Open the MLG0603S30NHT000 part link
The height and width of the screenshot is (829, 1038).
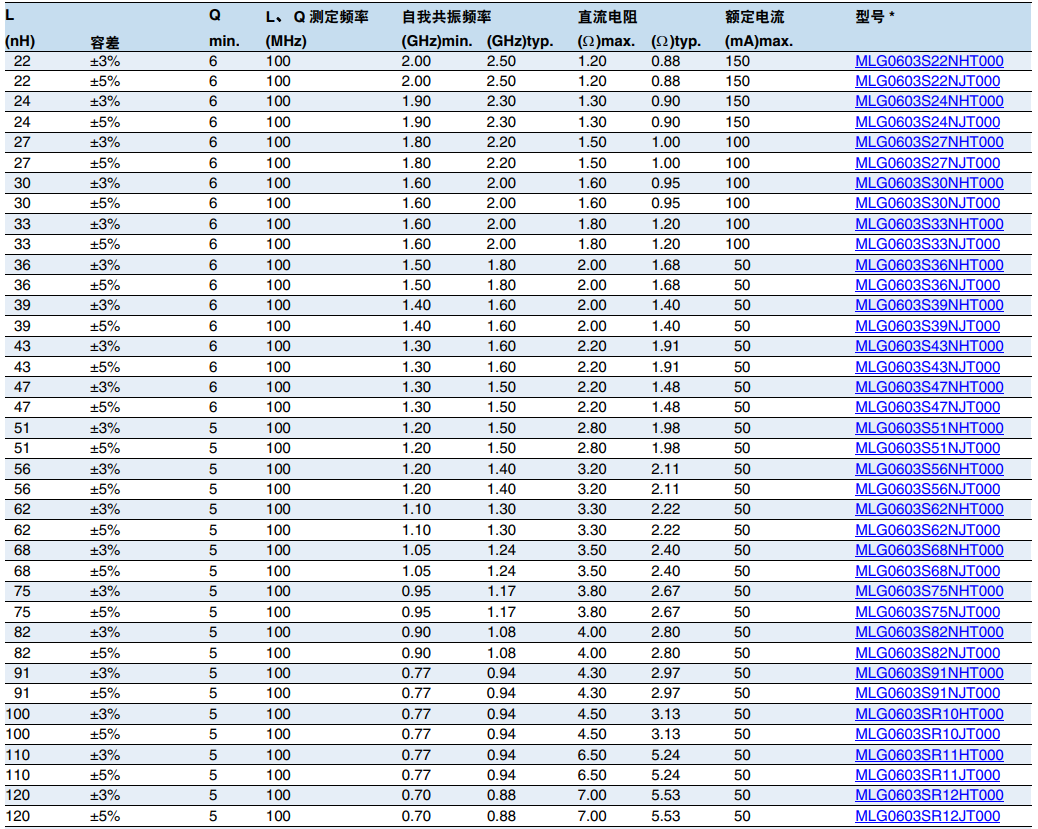pos(929,183)
